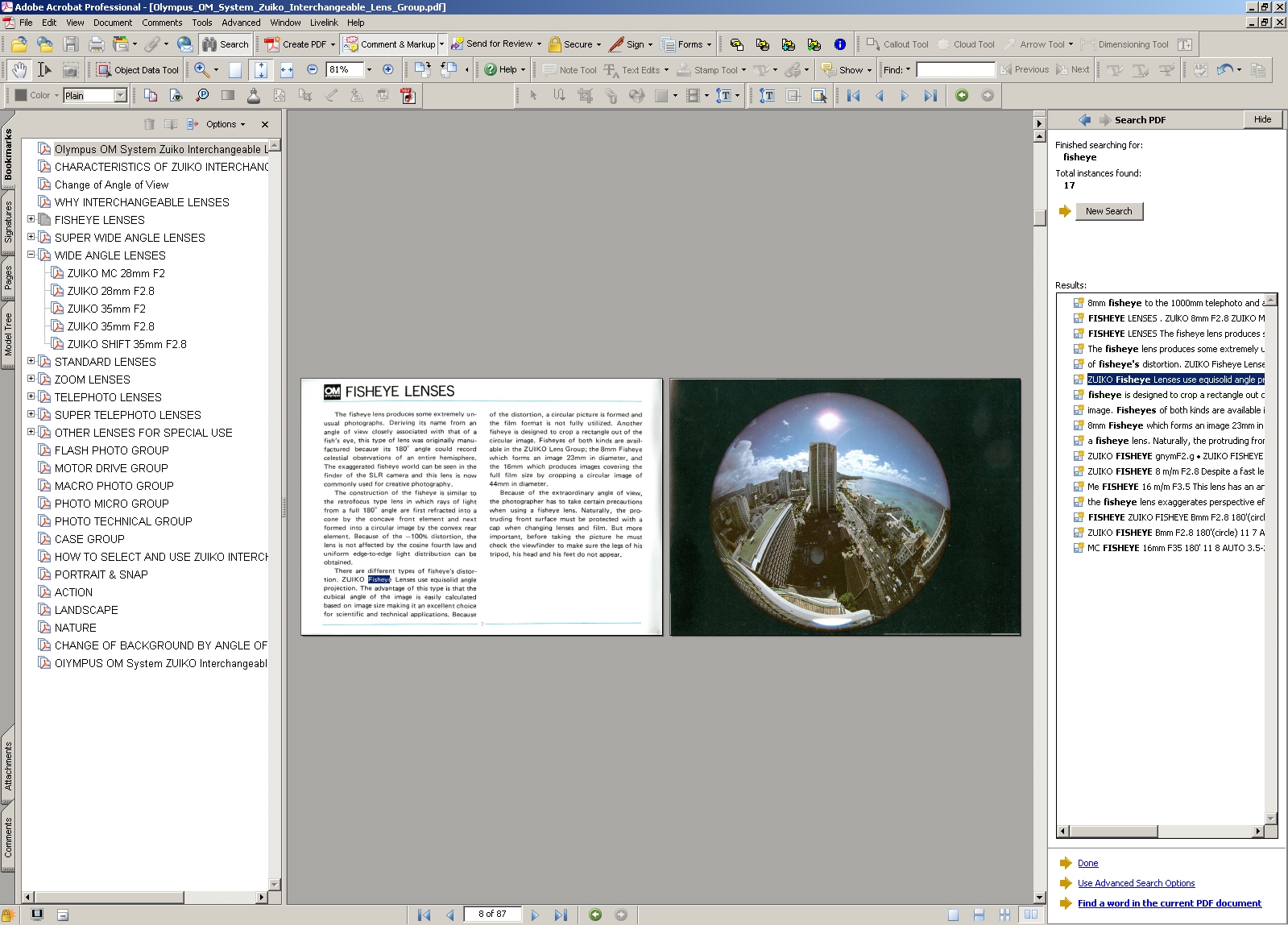Click the New Search button
The image size is (1288, 925).
tap(1109, 211)
